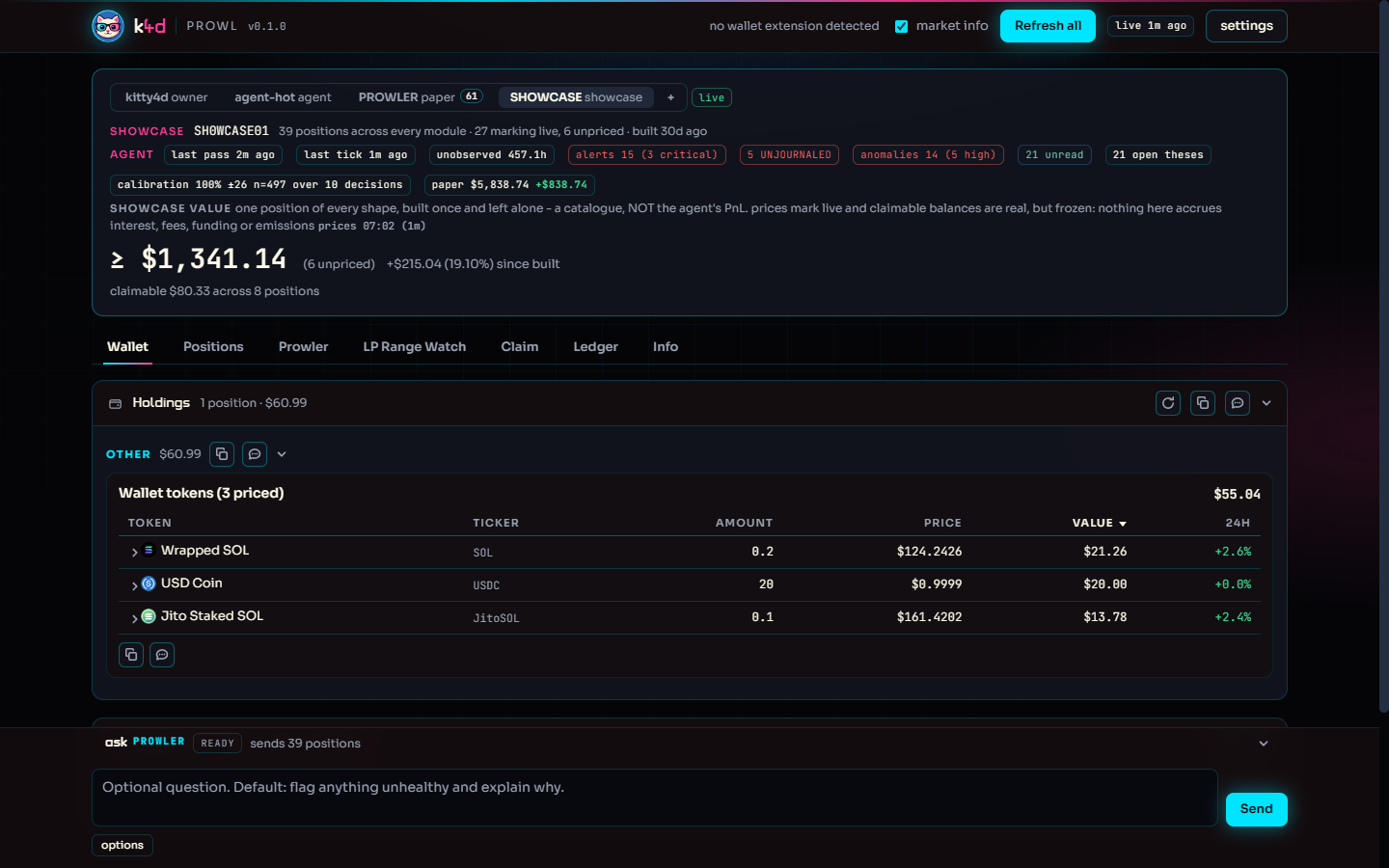
Task: Open the Info tab
Action: point(666,347)
